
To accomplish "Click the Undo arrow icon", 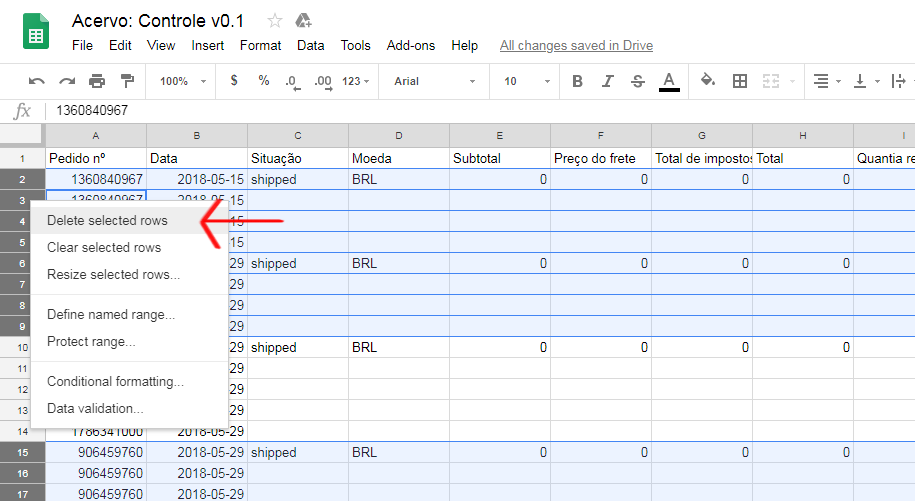I will coord(37,81).
